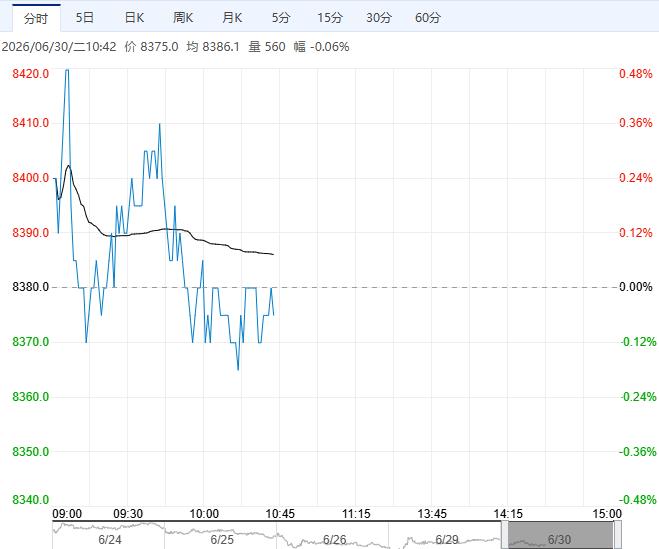Click the 8410.0 price axis label
Screen dimensions: 659x549
click(x=30, y=123)
